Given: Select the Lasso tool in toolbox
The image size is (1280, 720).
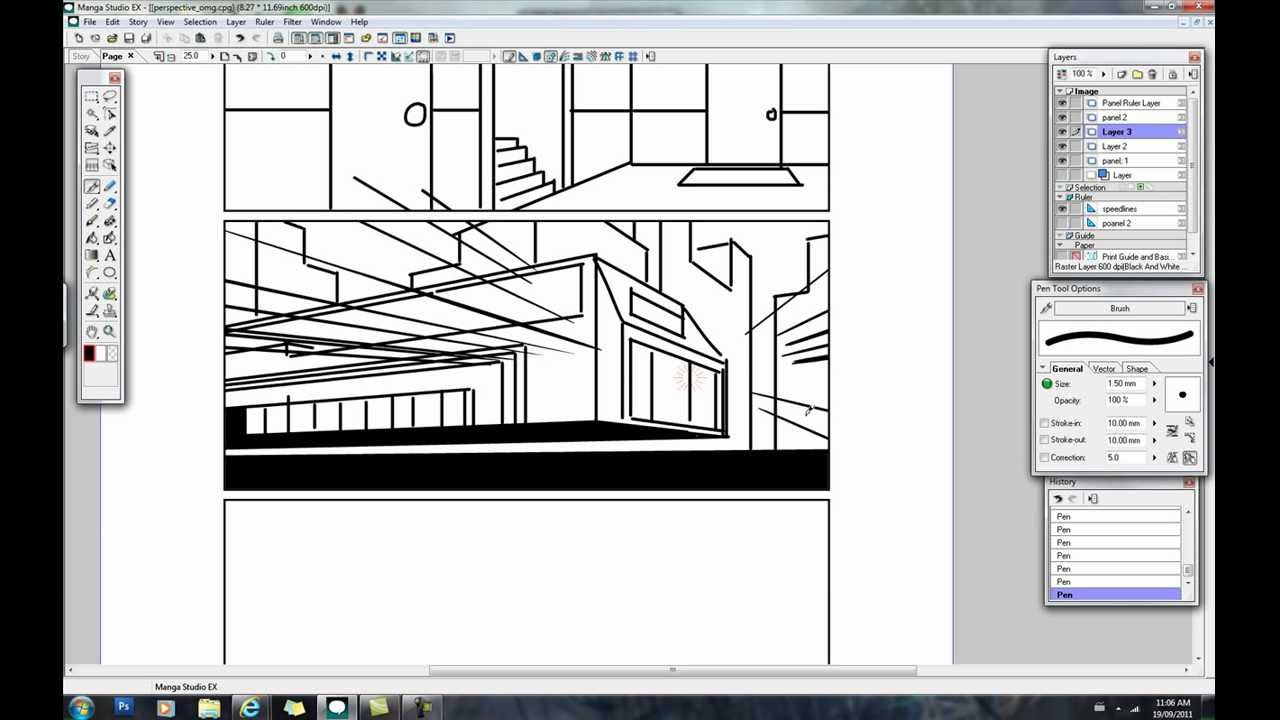Looking at the screenshot, I should pyautogui.click(x=110, y=96).
